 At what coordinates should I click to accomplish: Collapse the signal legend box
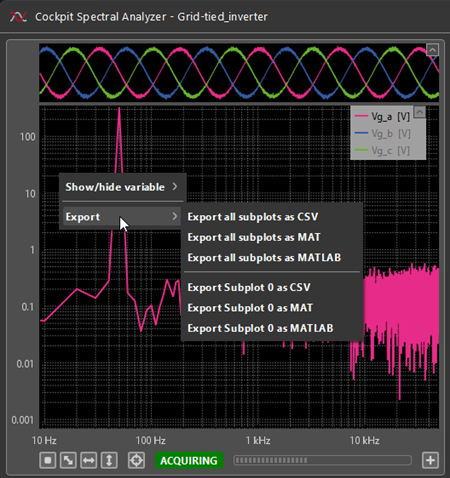click(420, 112)
